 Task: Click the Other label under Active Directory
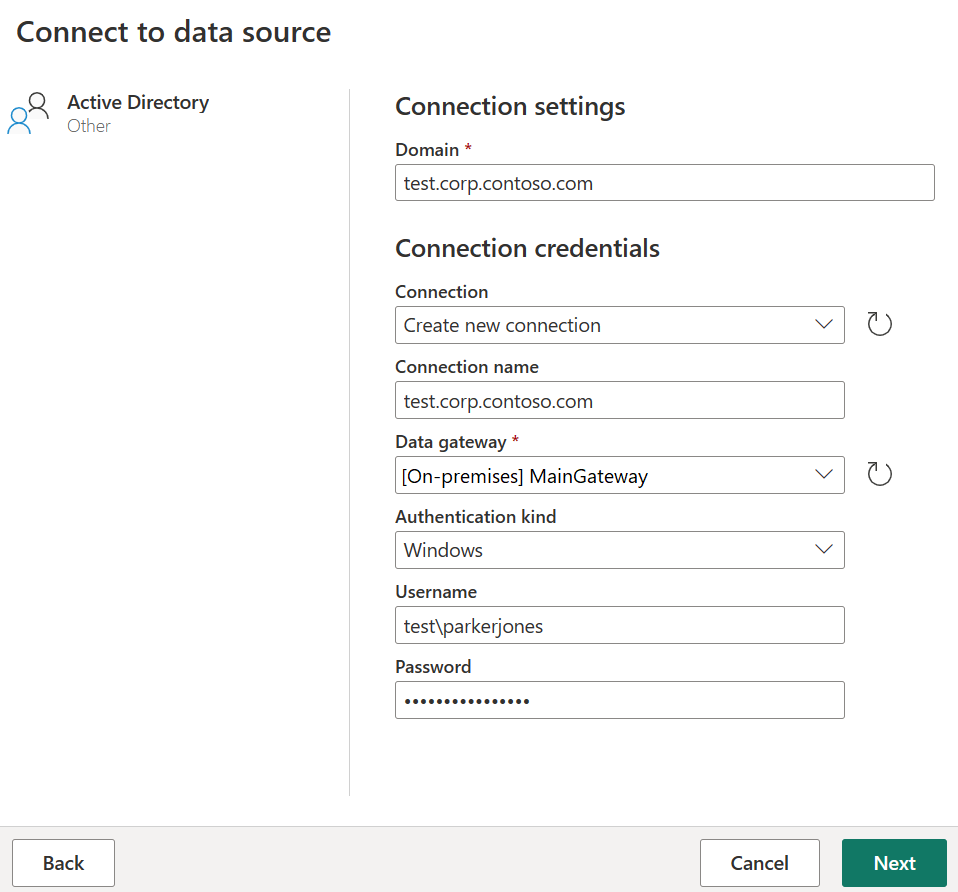click(x=88, y=125)
